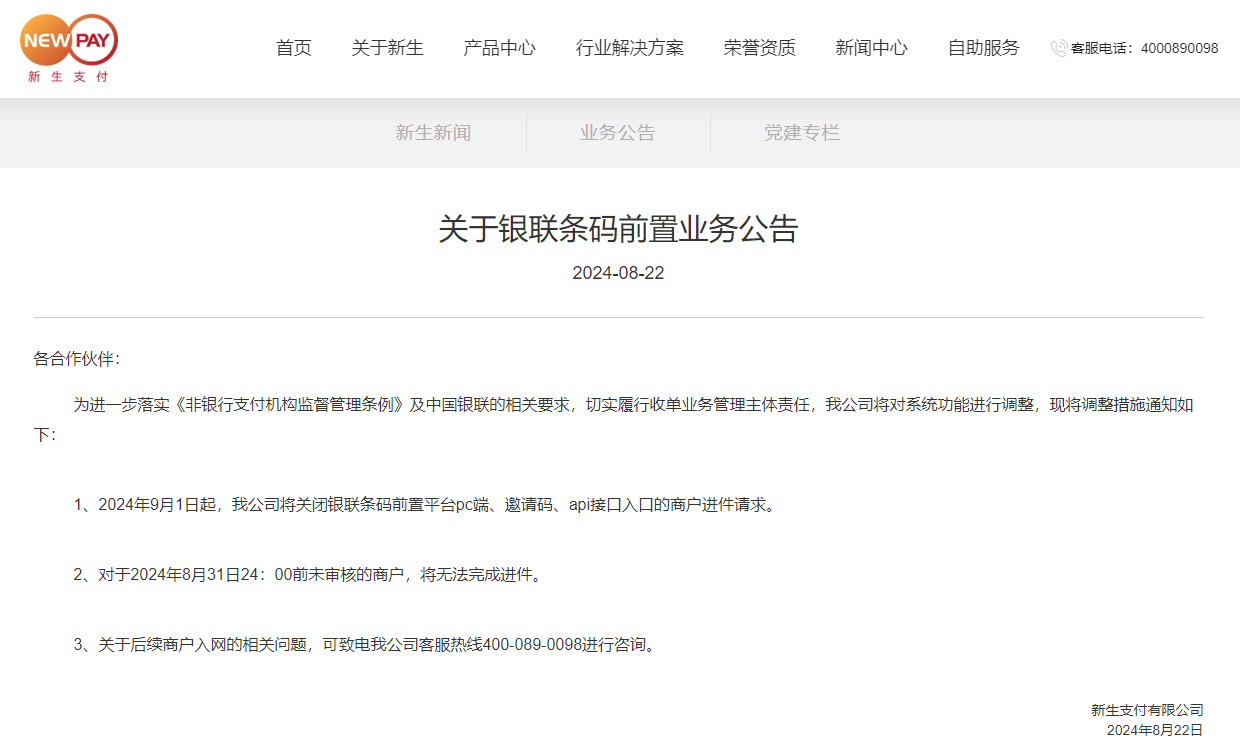Click the customer service phone icon

(1059, 48)
